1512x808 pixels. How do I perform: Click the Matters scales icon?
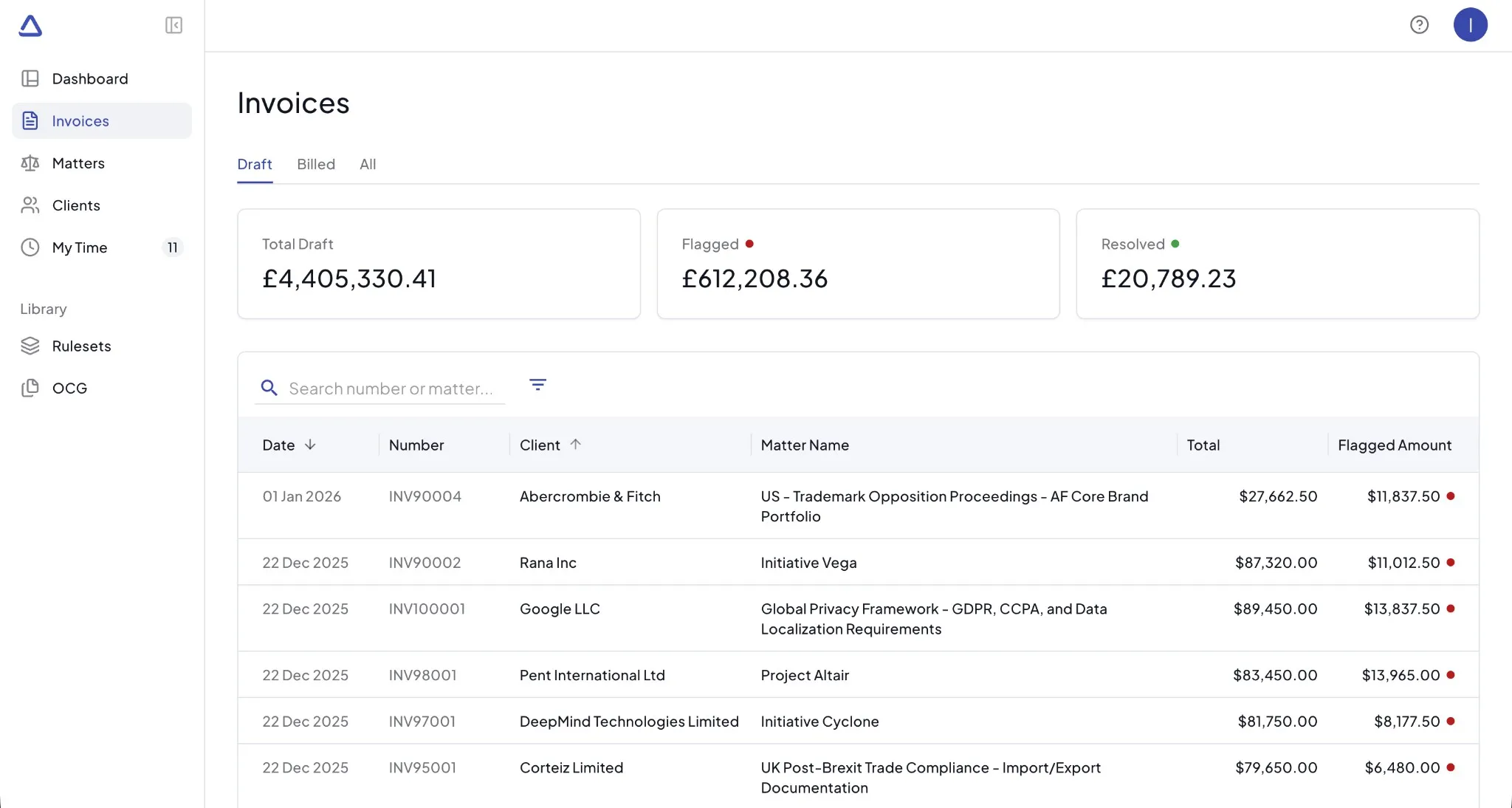(x=30, y=162)
